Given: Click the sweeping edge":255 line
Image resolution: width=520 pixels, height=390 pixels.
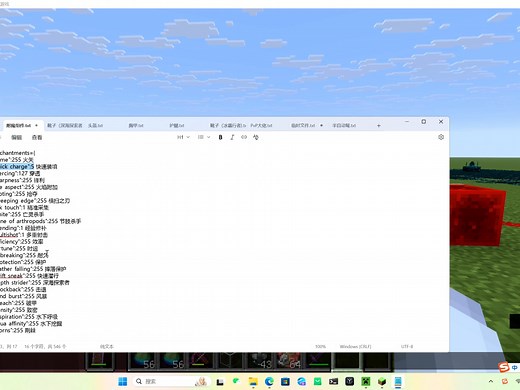Looking at the screenshot, I should (x=35, y=201).
